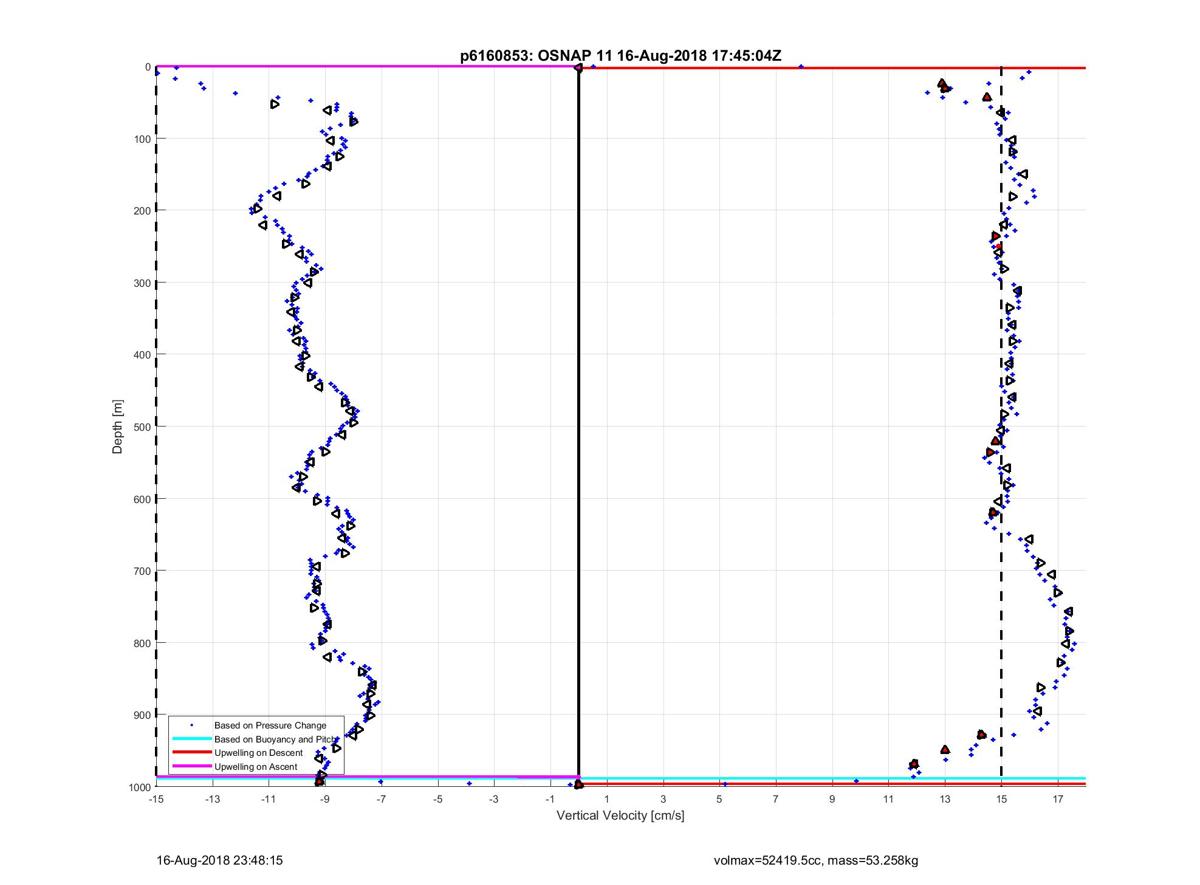Click the depth tick label 1000
The image size is (1200, 885).
[139, 787]
